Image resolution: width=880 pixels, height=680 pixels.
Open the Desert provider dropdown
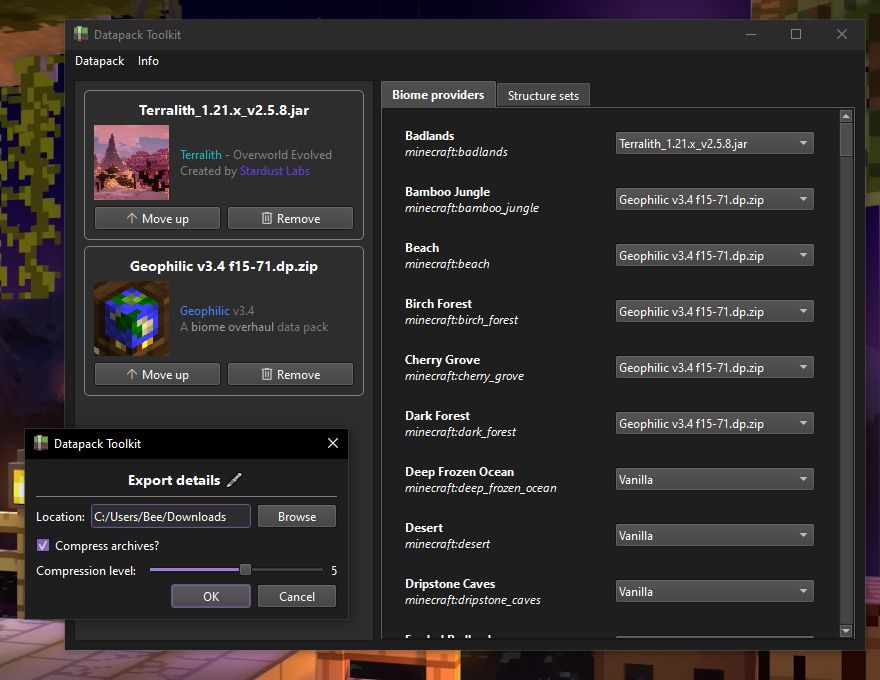pos(714,535)
